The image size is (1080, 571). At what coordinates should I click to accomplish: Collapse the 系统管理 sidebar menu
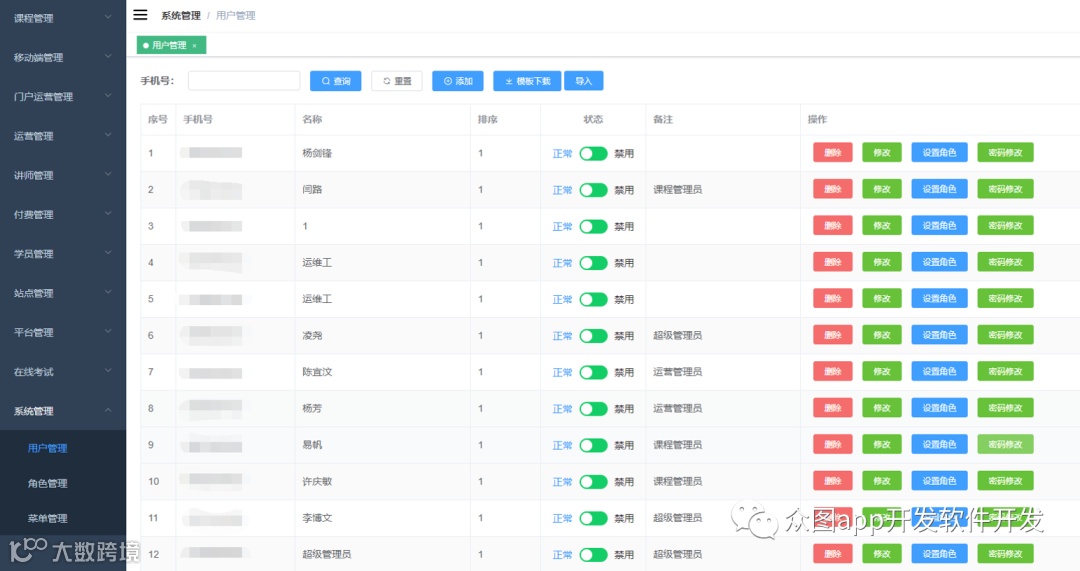coord(63,411)
